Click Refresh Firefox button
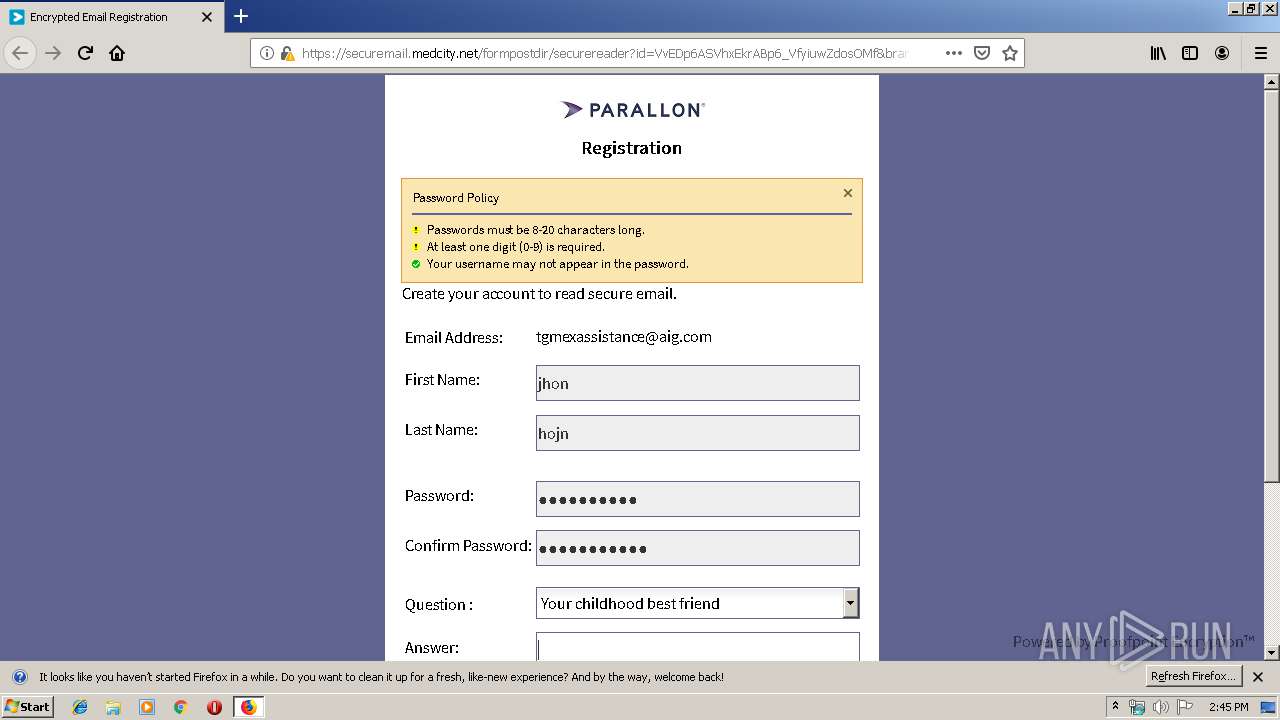The image size is (1280, 720). point(1193,676)
